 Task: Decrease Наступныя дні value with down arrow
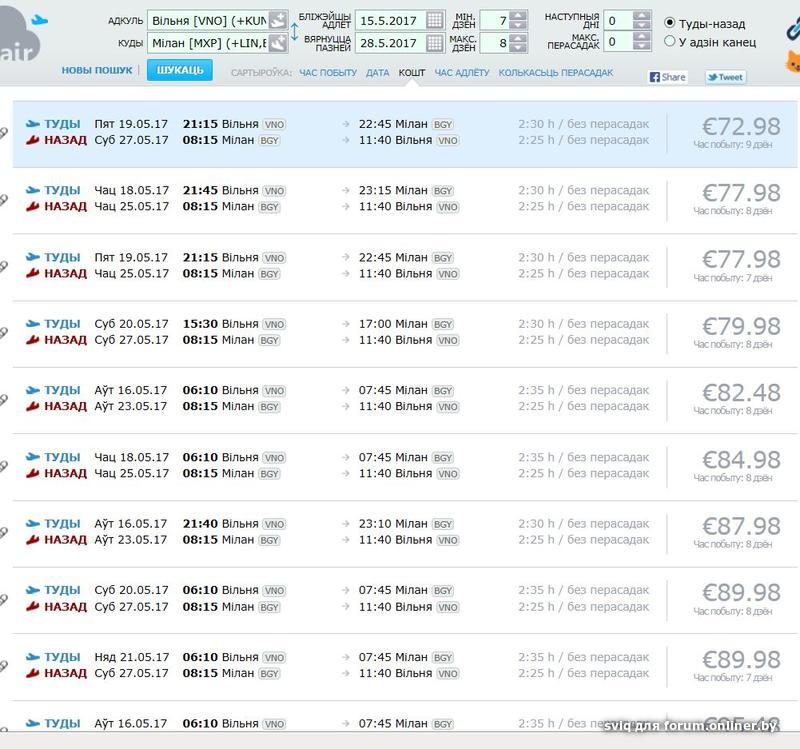641,25
